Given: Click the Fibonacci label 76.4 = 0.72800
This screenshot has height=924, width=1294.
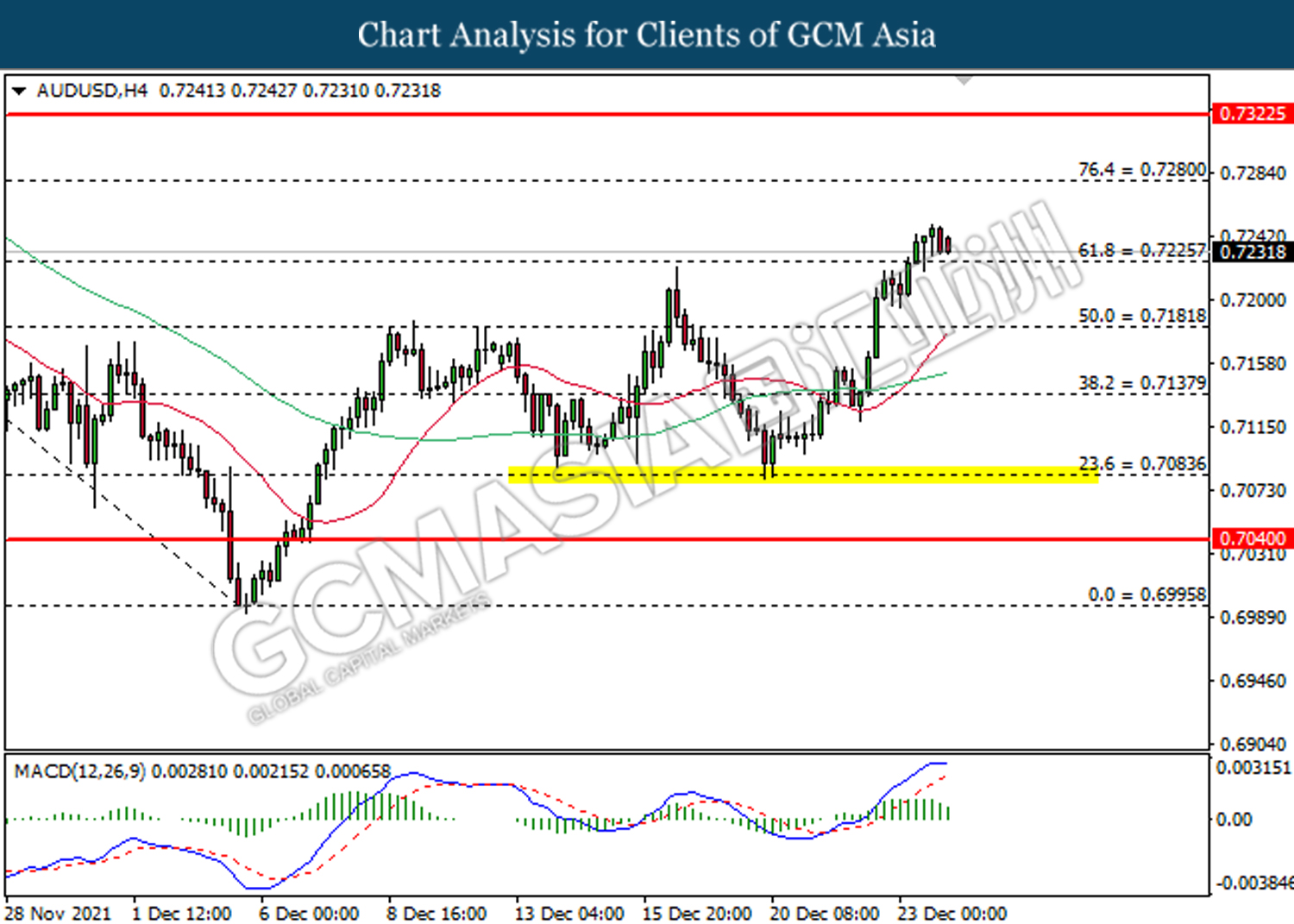Looking at the screenshot, I should point(1142,170).
